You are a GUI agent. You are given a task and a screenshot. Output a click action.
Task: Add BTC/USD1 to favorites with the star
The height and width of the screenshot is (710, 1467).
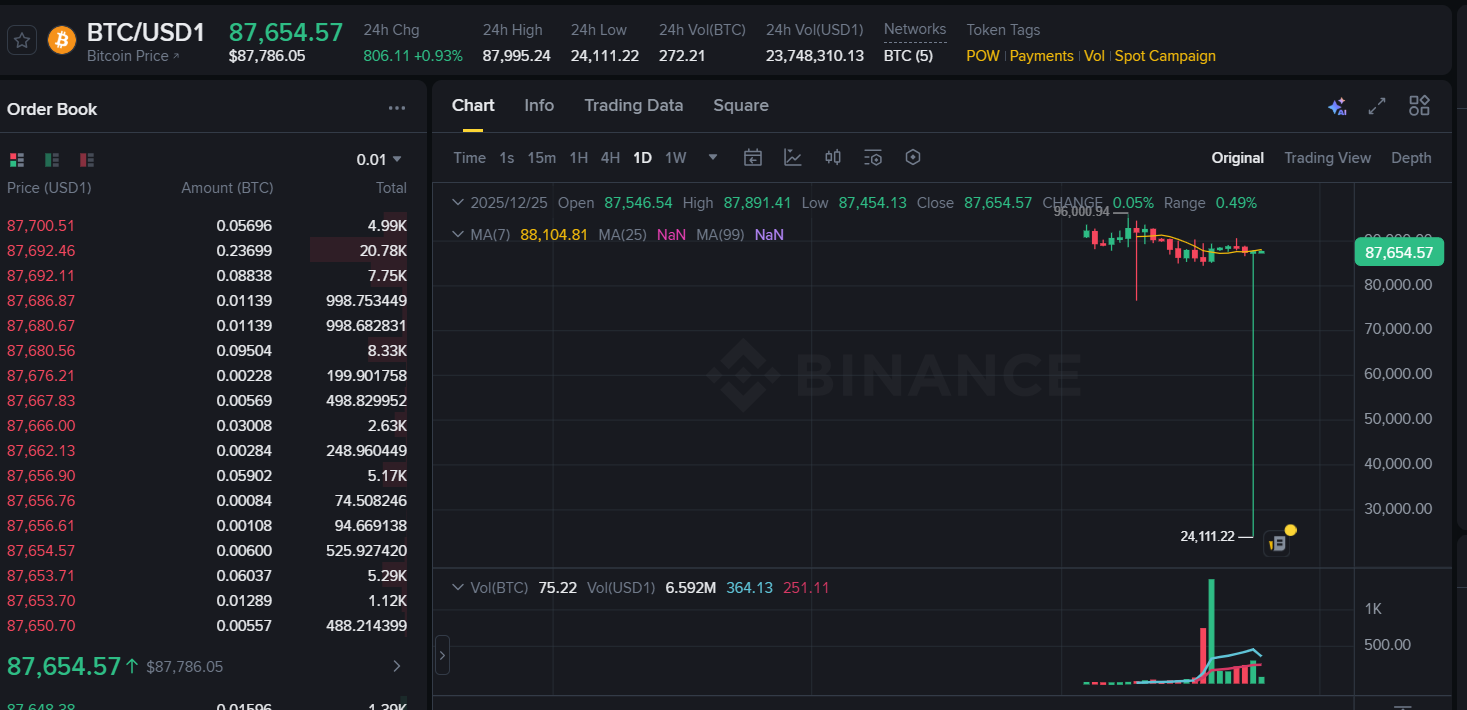[22, 41]
